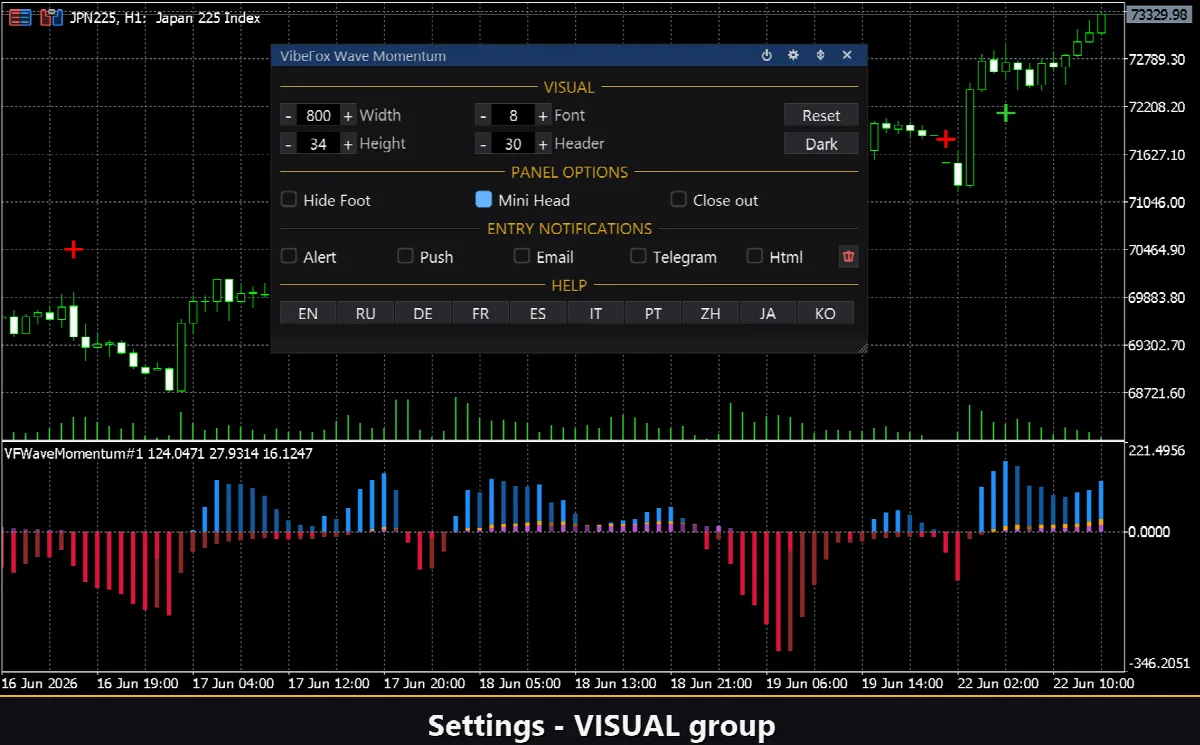Select ZH help language
The height and width of the screenshot is (745, 1200).
tap(710, 313)
